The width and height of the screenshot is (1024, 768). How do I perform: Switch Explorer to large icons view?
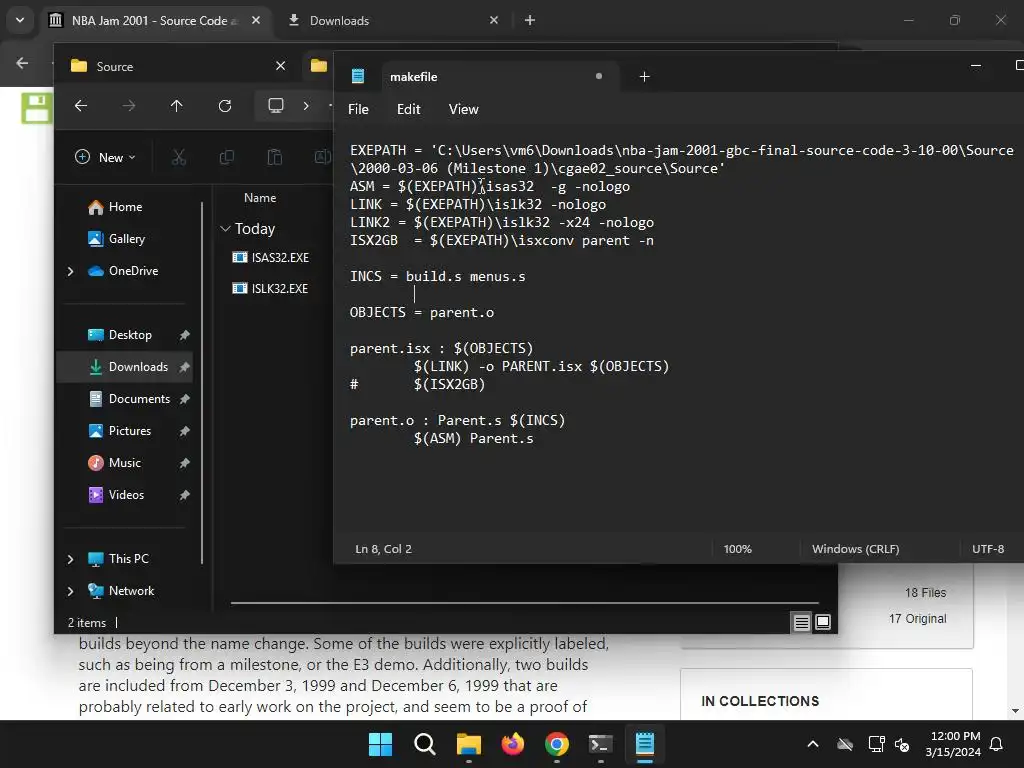click(823, 622)
